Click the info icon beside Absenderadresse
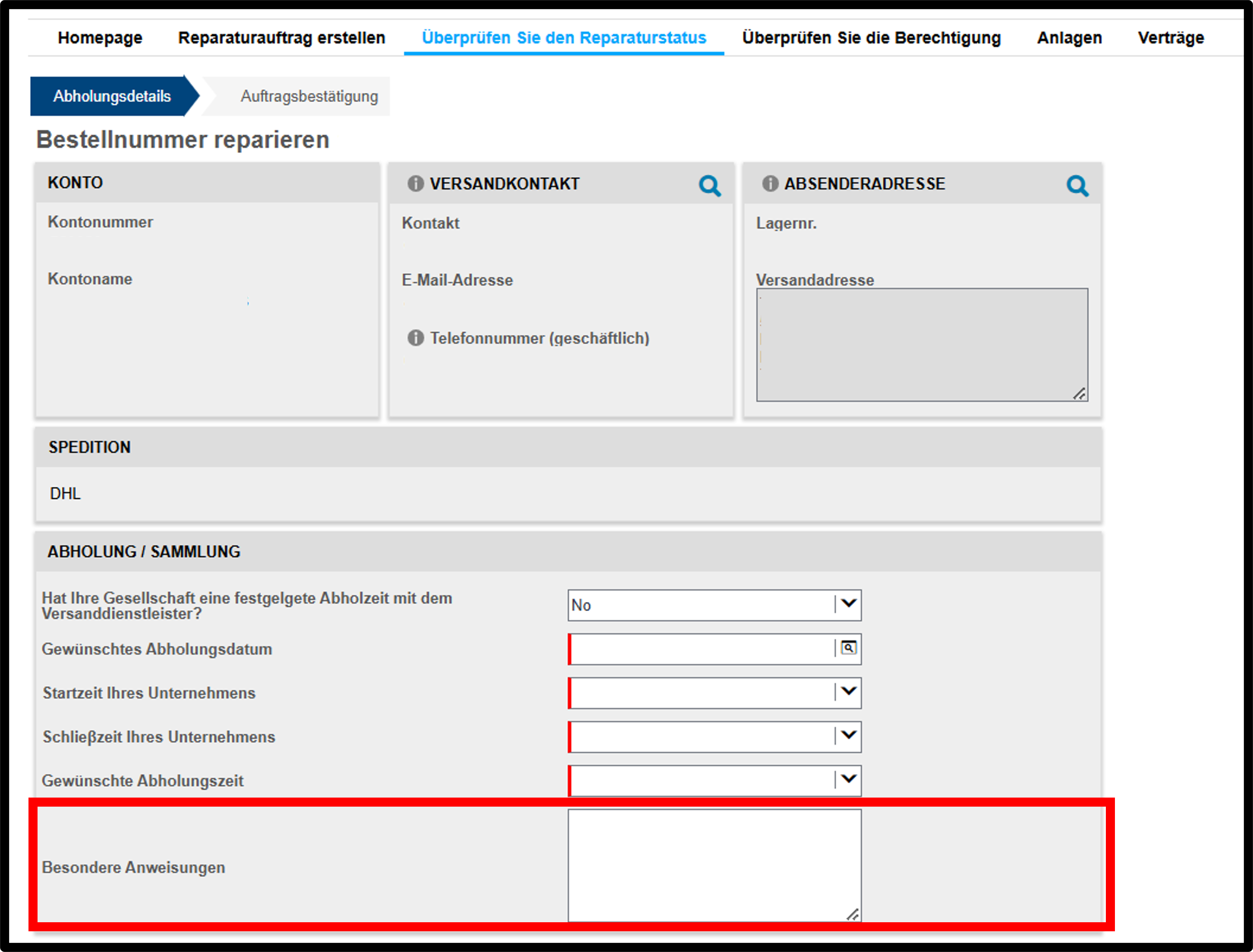 pyautogui.click(x=770, y=184)
